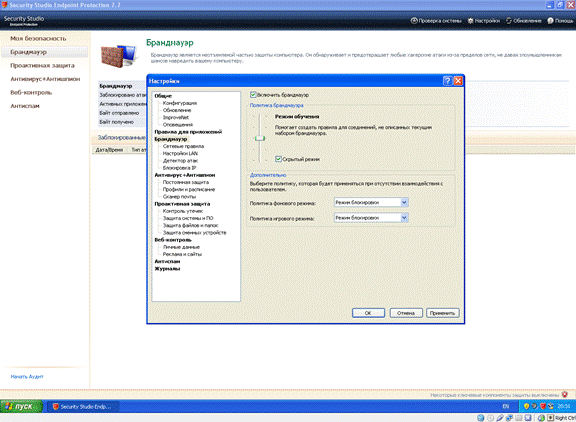This screenshot has height=422, width=576.
Task: Select Детектор атак tree item
Action: point(180,160)
